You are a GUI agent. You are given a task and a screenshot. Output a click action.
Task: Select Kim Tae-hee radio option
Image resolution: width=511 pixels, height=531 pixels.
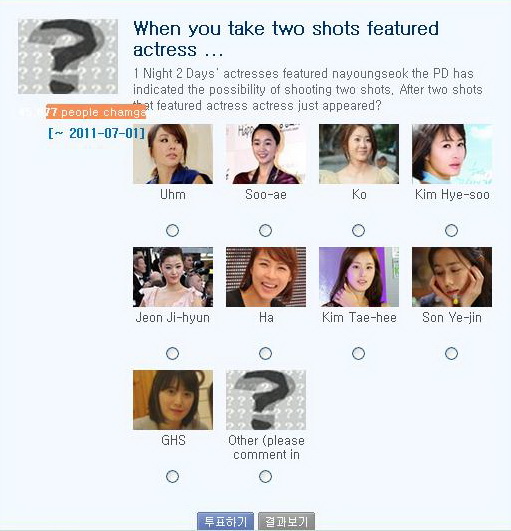[358, 354]
